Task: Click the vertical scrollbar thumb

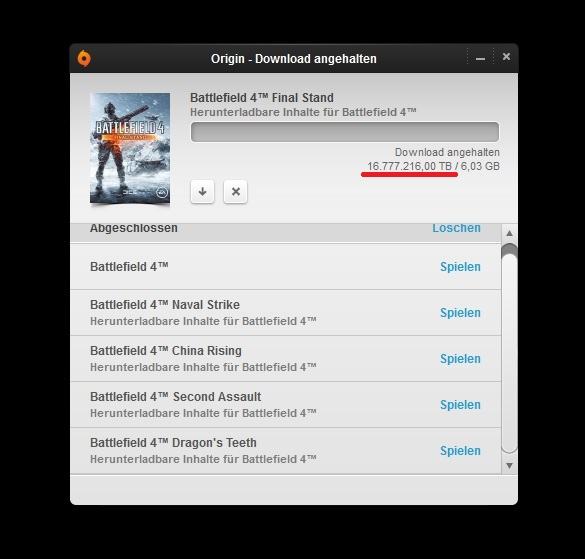Action: [x=509, y=348]
